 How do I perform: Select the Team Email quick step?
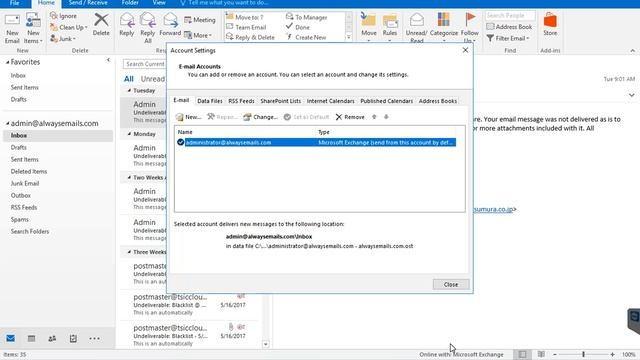[246, 27]
